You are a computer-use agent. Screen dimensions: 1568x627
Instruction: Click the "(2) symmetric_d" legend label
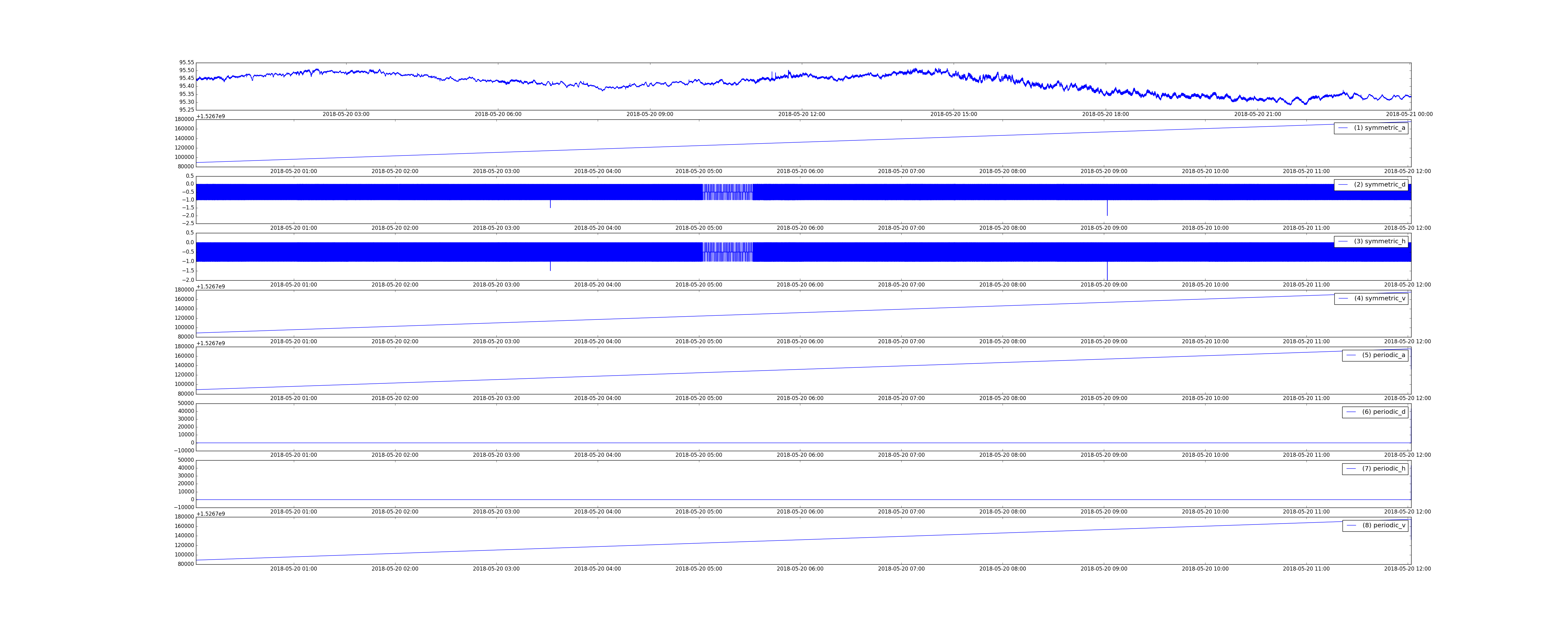1379,184
